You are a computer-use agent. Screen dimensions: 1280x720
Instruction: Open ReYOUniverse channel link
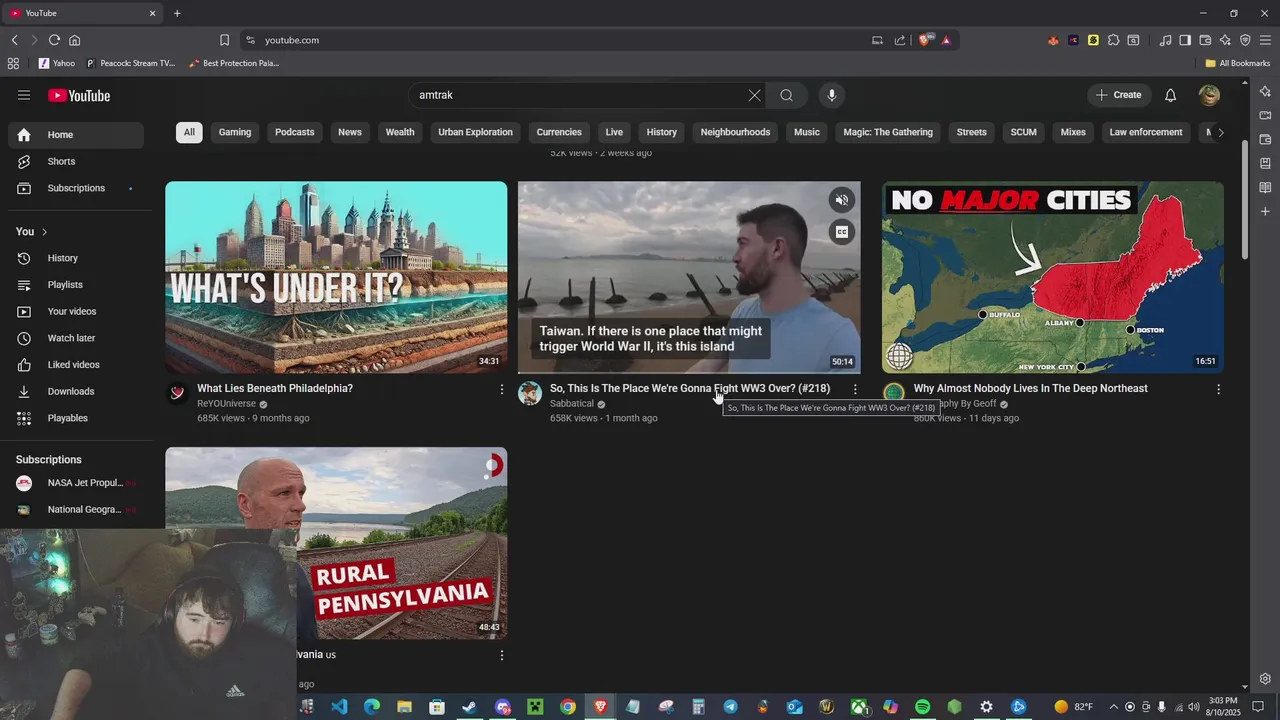(227, 404)
